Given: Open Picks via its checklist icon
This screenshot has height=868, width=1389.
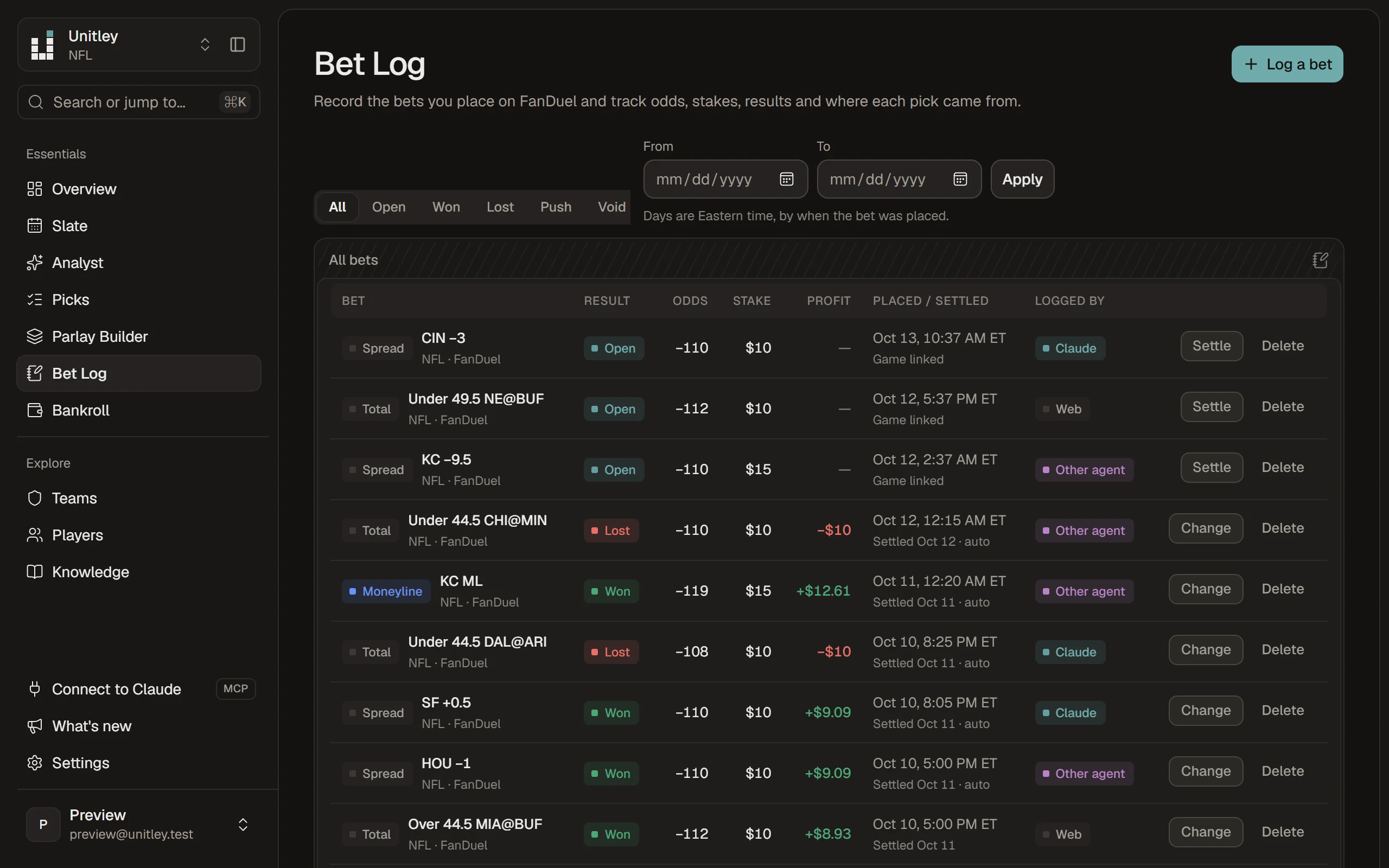Looking at the screenshot, I should 34,299.
